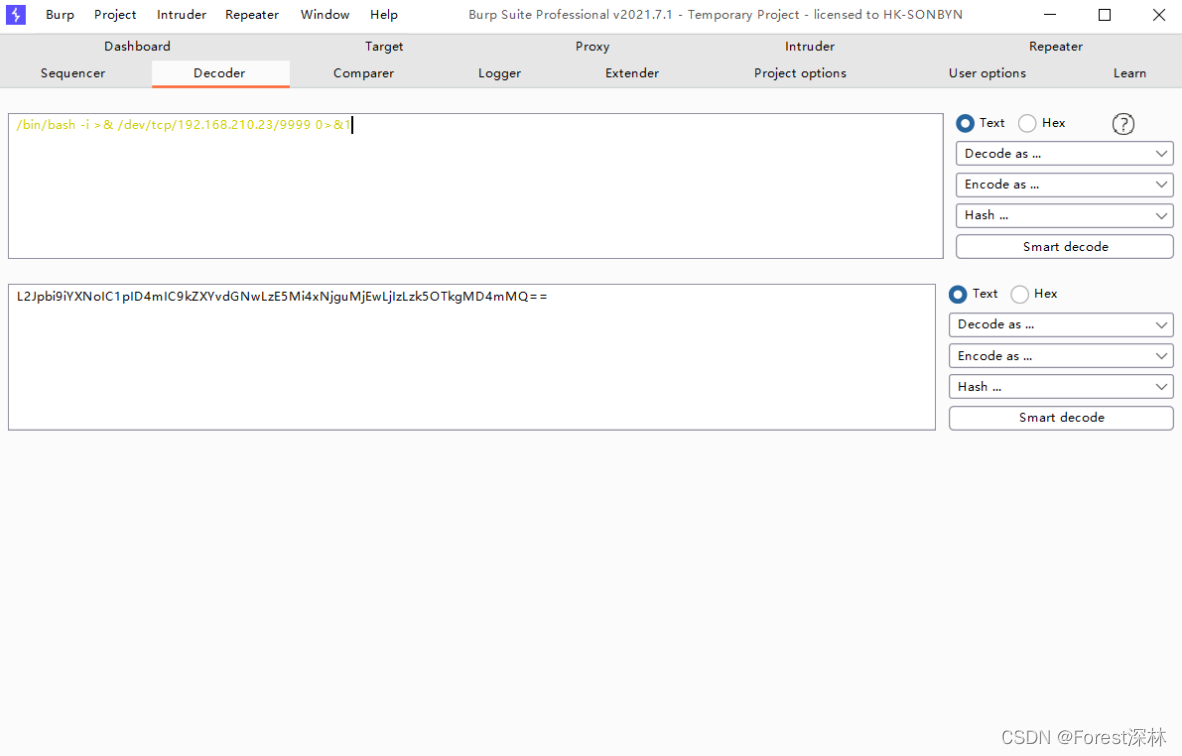Switch to the Target tab
The height and width of the screenshot is (756, 1182).
[x=384, y=46]
